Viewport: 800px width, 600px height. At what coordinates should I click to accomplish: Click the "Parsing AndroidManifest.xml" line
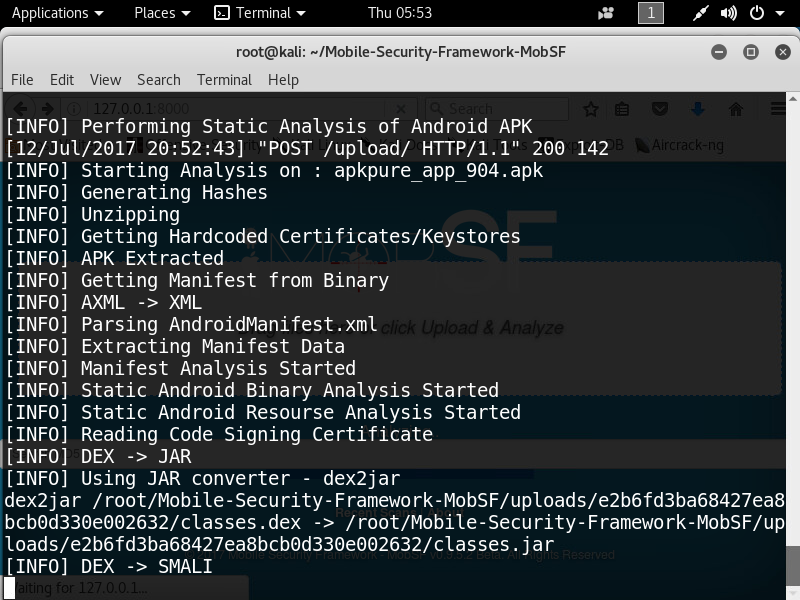pos(191,324)
